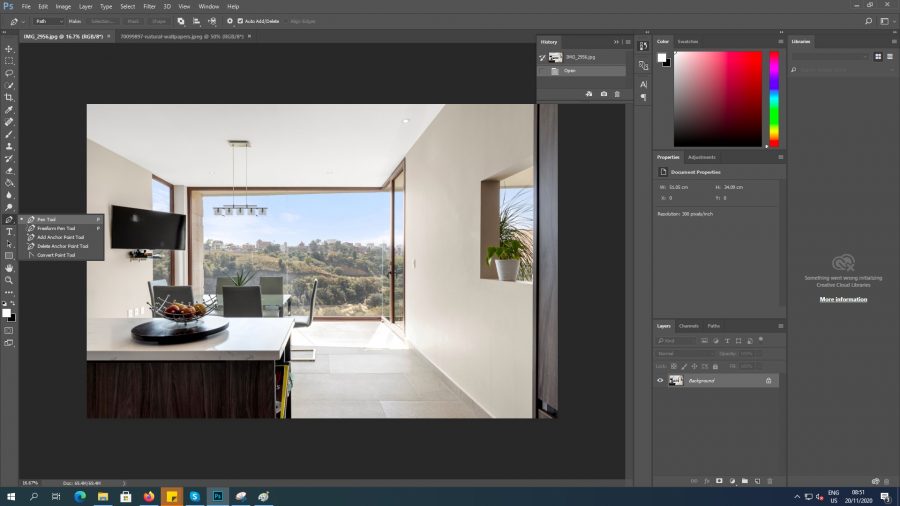Screen dimensions: 900x506
Task: Select the Zoom tool
Action: tap(9, 281)
